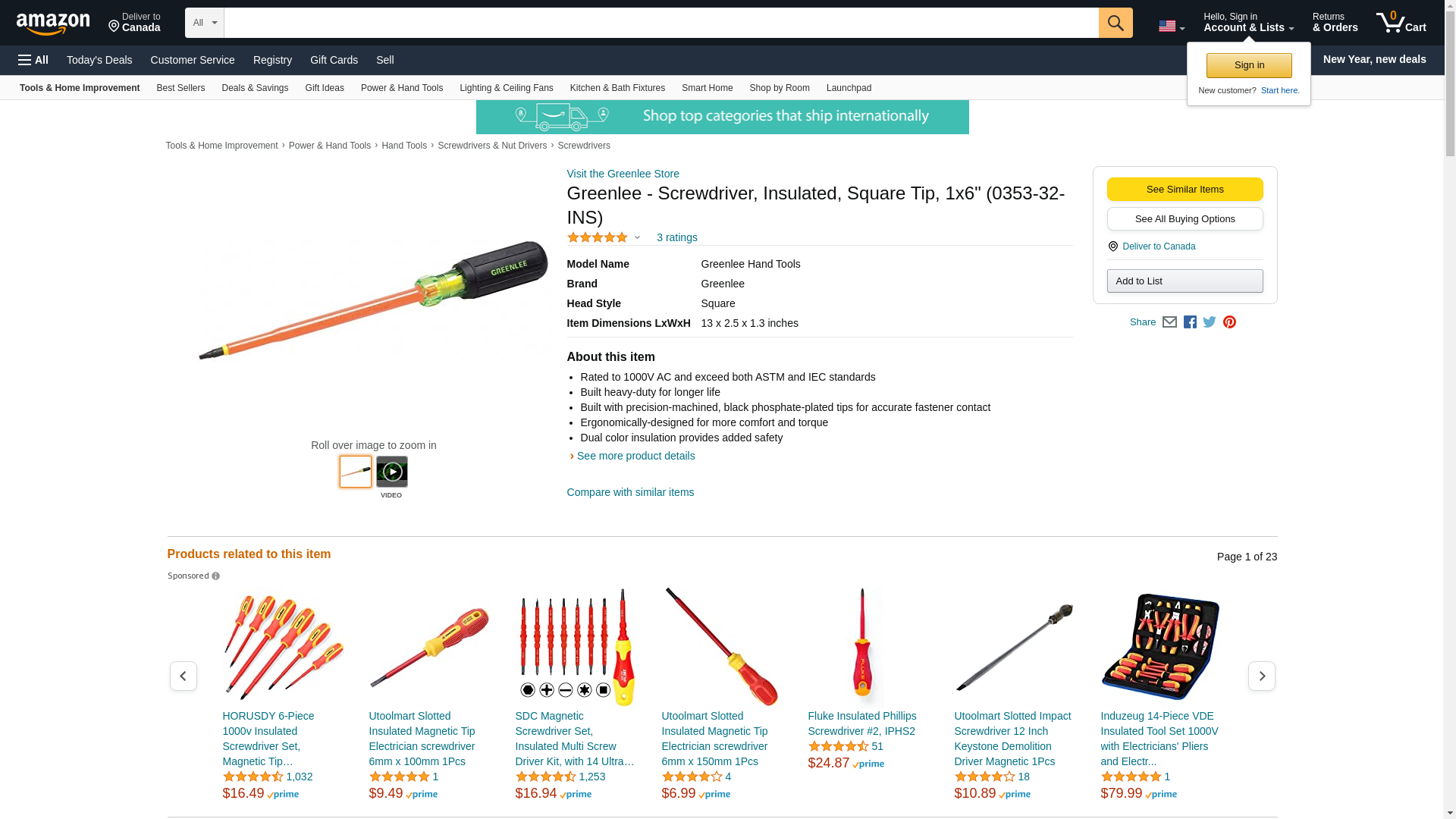Open Today's Deals menu item
1456x819 pixels.
click(99, 60)
